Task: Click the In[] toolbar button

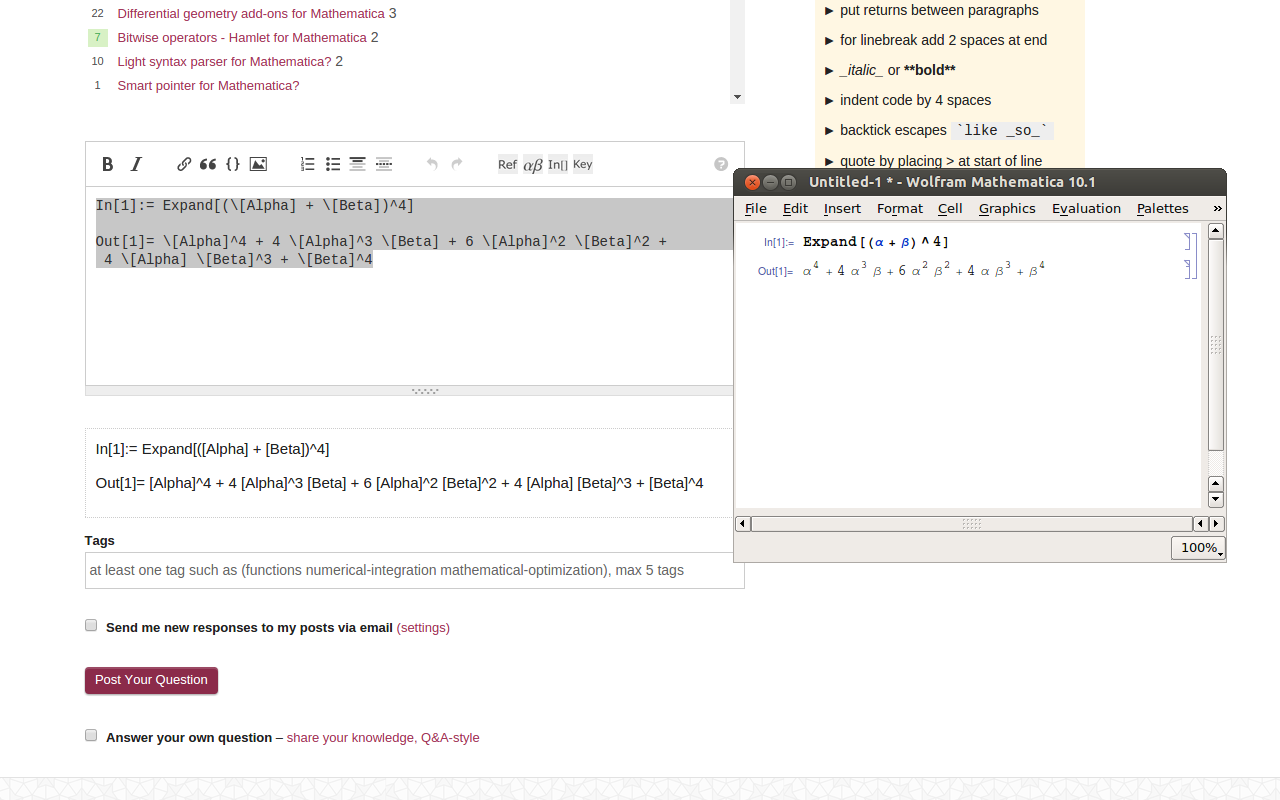Action: pos(558,164)
